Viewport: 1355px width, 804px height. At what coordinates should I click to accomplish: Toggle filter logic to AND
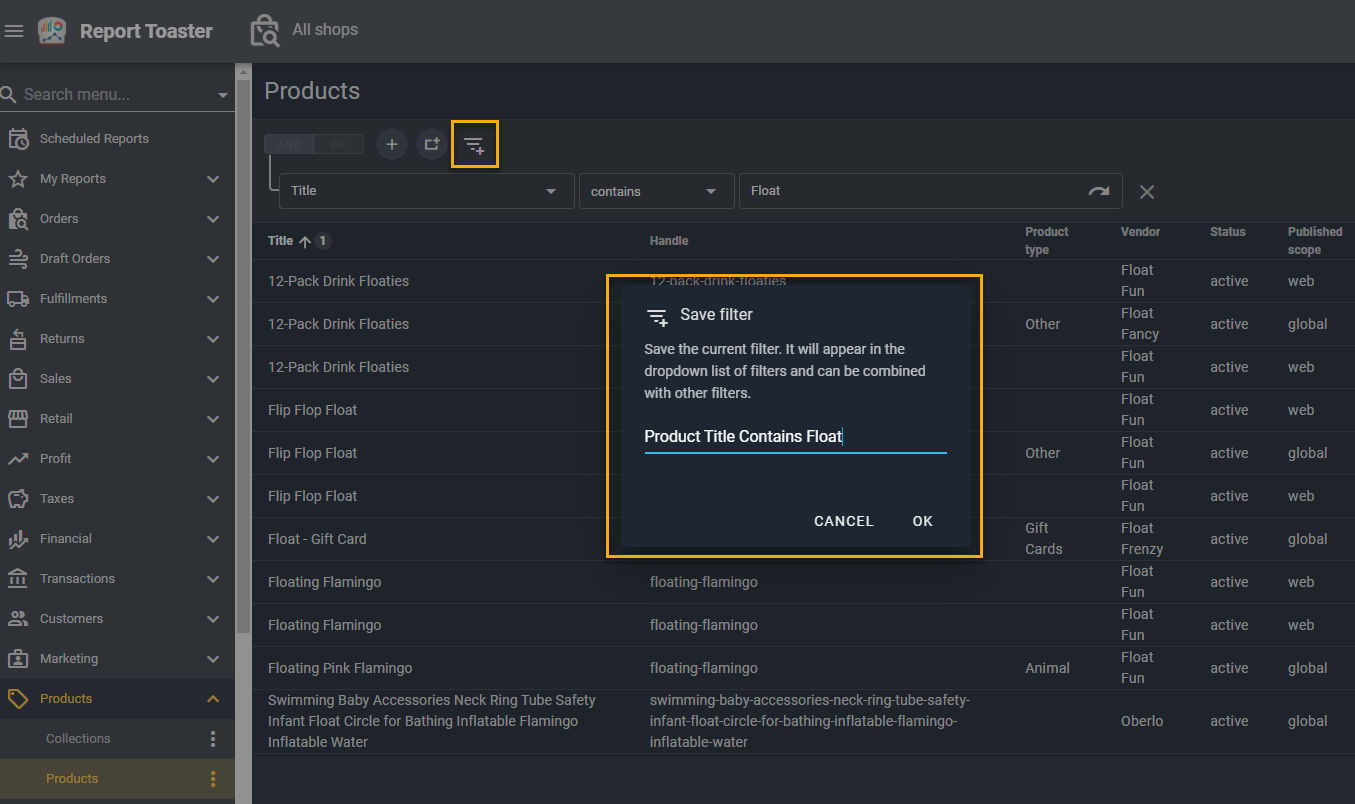[289, 145]
